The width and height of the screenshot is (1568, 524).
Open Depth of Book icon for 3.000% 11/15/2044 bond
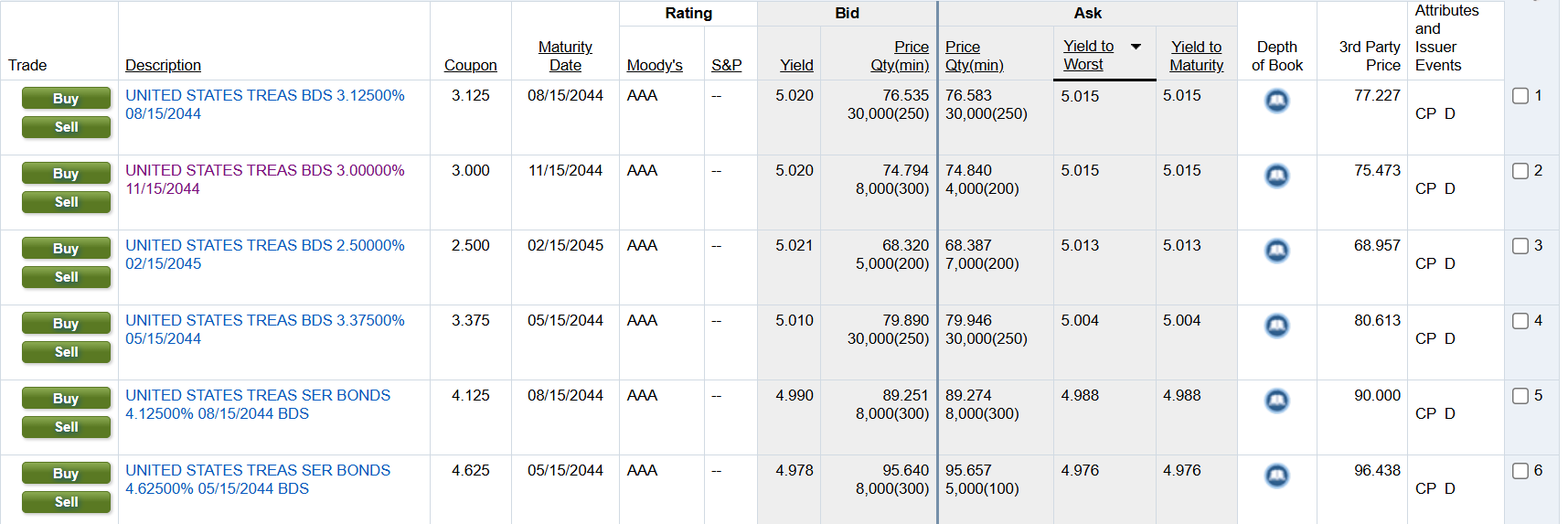click(1276, 176)
